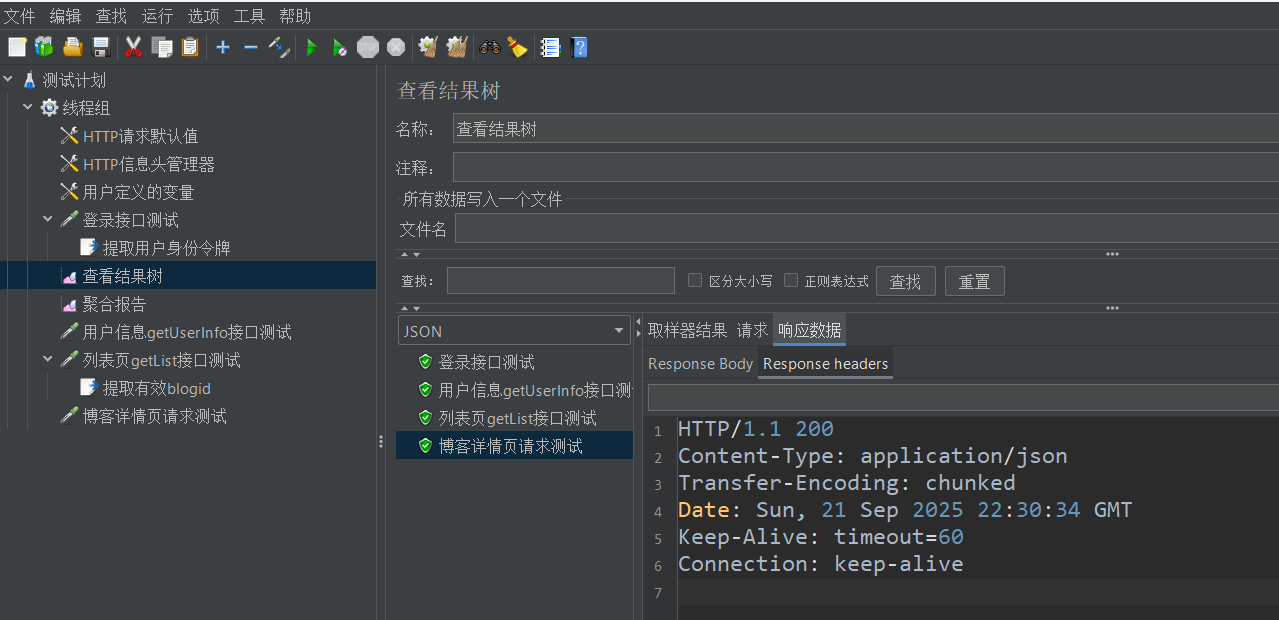
Task: Click the Stop sign icon
Action: 368,47
